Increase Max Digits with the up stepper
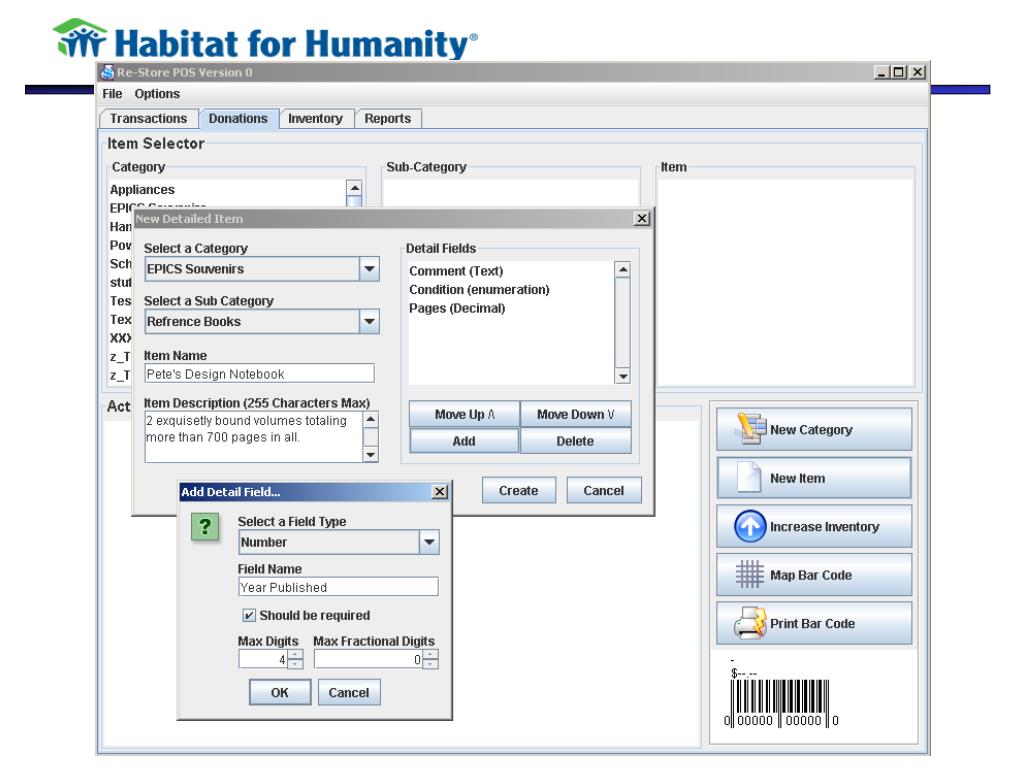Viewport: 1024px width, 768px height. (x=295, y=654)
